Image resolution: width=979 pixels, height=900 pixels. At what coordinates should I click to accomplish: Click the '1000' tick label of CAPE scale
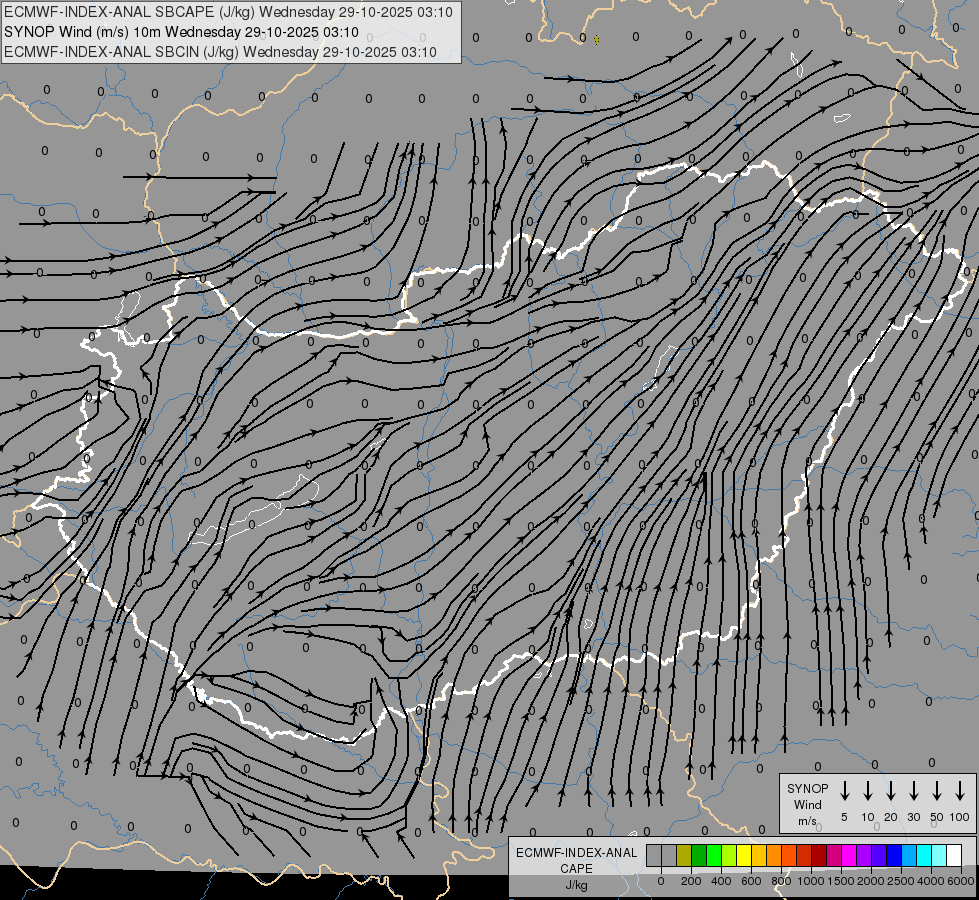coord(811,881)
